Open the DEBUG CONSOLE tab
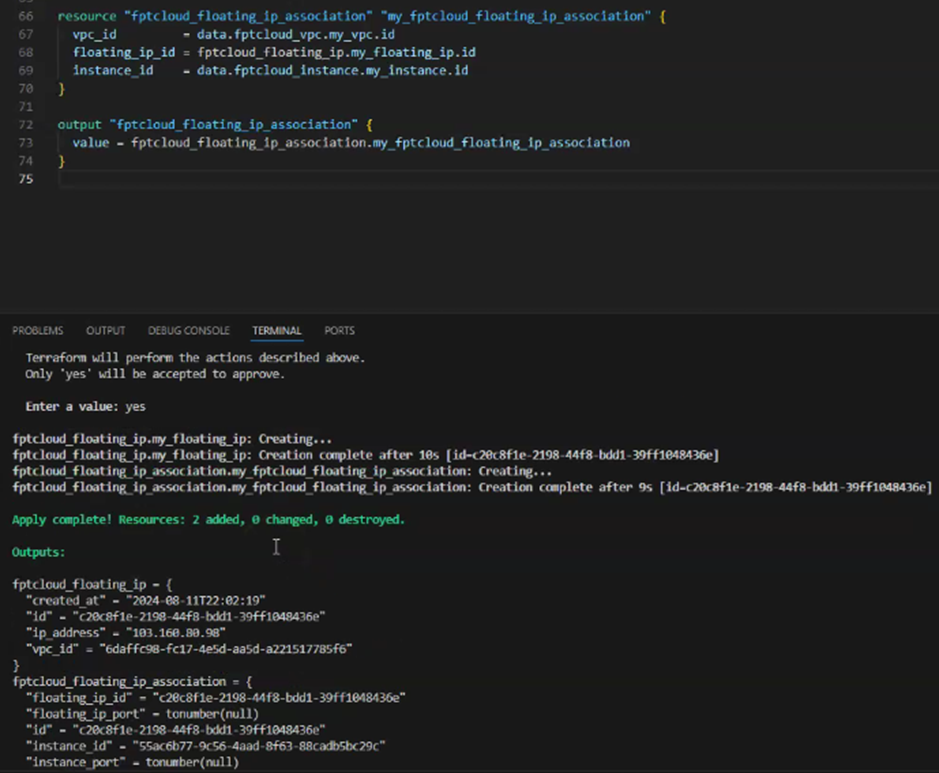 188,331
